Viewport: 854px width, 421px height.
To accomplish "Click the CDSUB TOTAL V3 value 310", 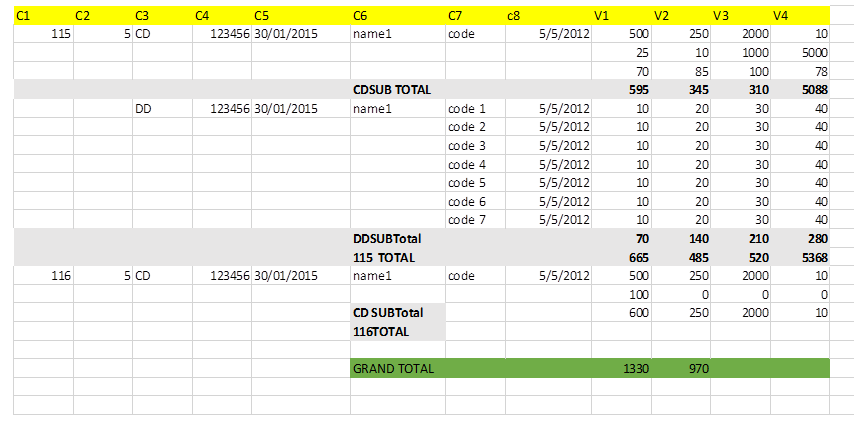I will 741,90.
